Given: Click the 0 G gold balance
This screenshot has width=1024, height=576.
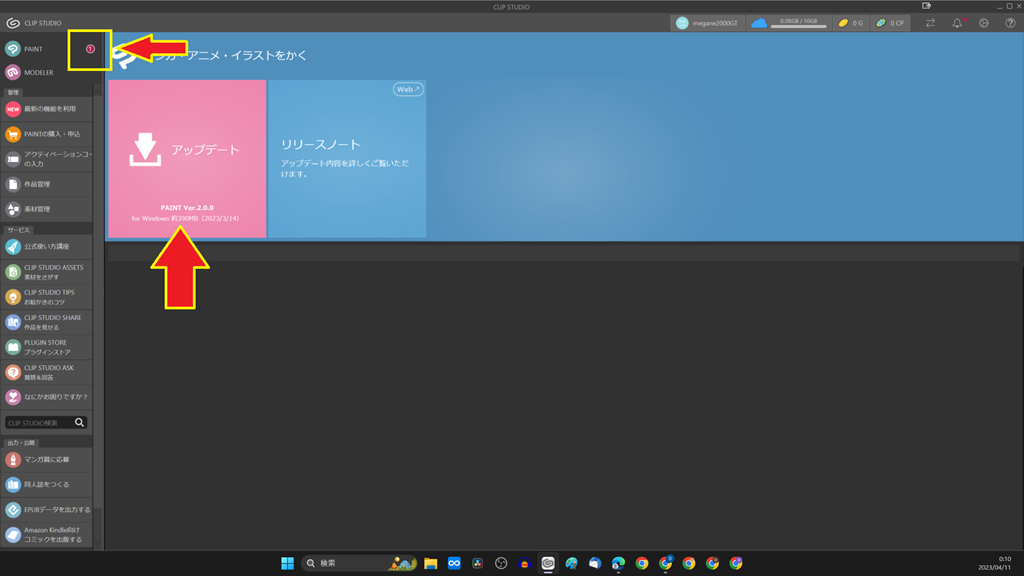Looking at the screenshot, I should [x=850, y=23].
